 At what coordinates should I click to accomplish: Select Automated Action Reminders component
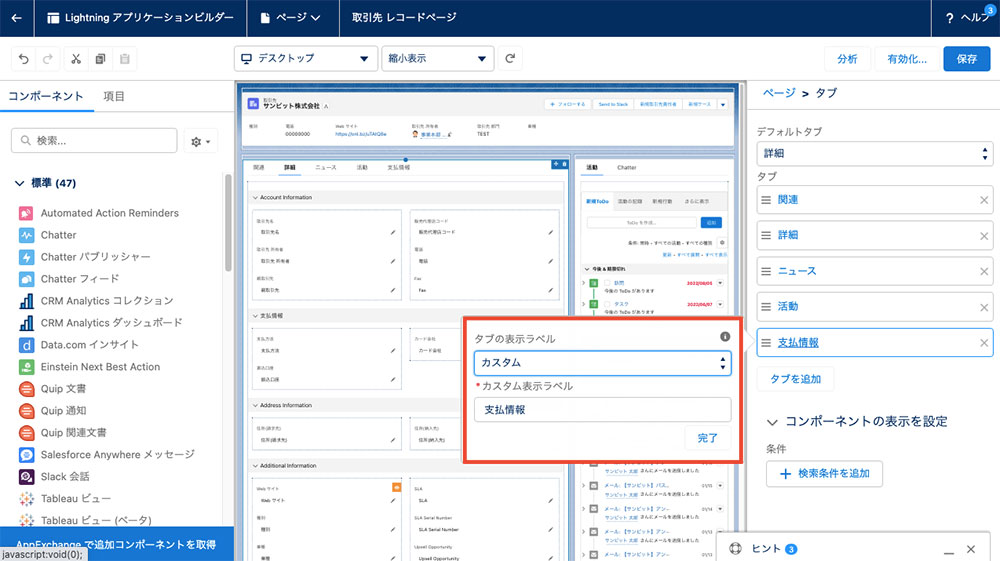pyautogui.click(x=110, y=213)
